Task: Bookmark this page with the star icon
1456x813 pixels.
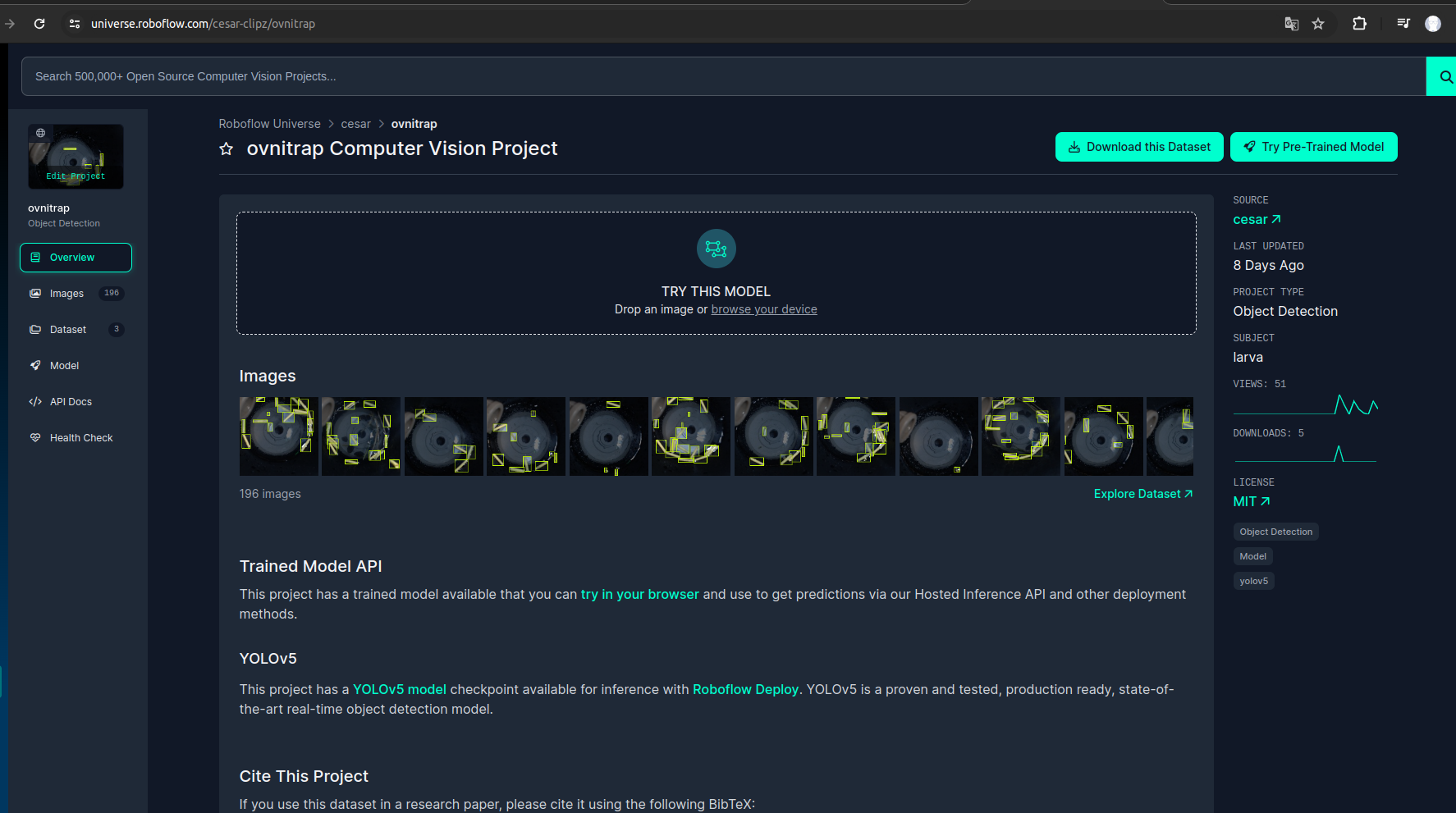Action: [1318, 24]
